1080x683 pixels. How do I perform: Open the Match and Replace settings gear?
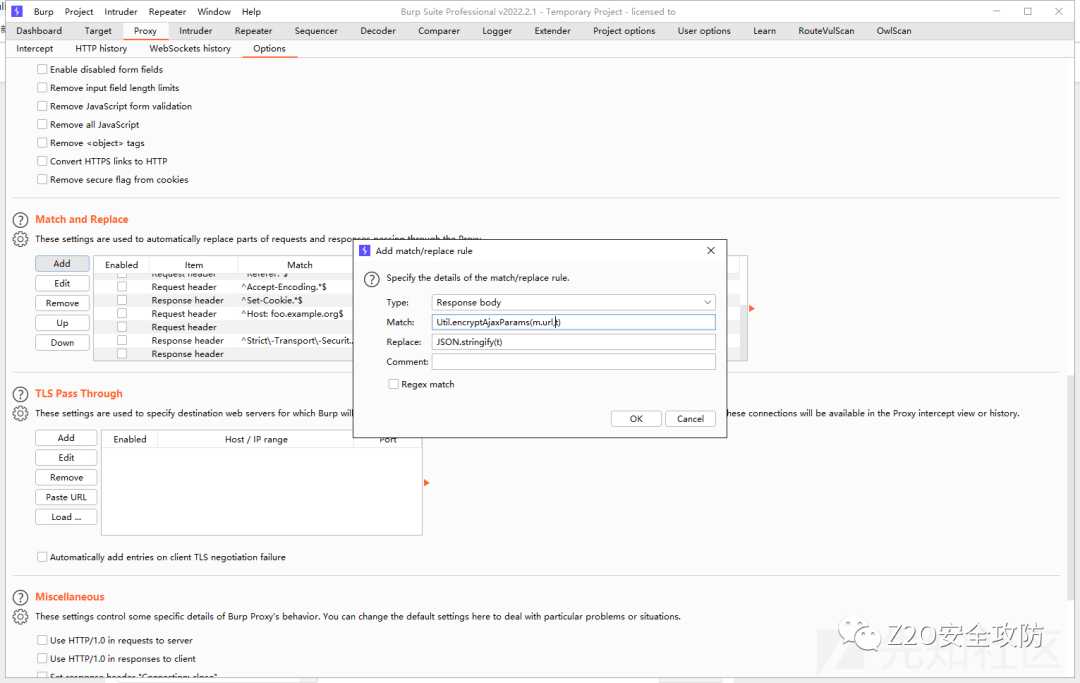21,239
